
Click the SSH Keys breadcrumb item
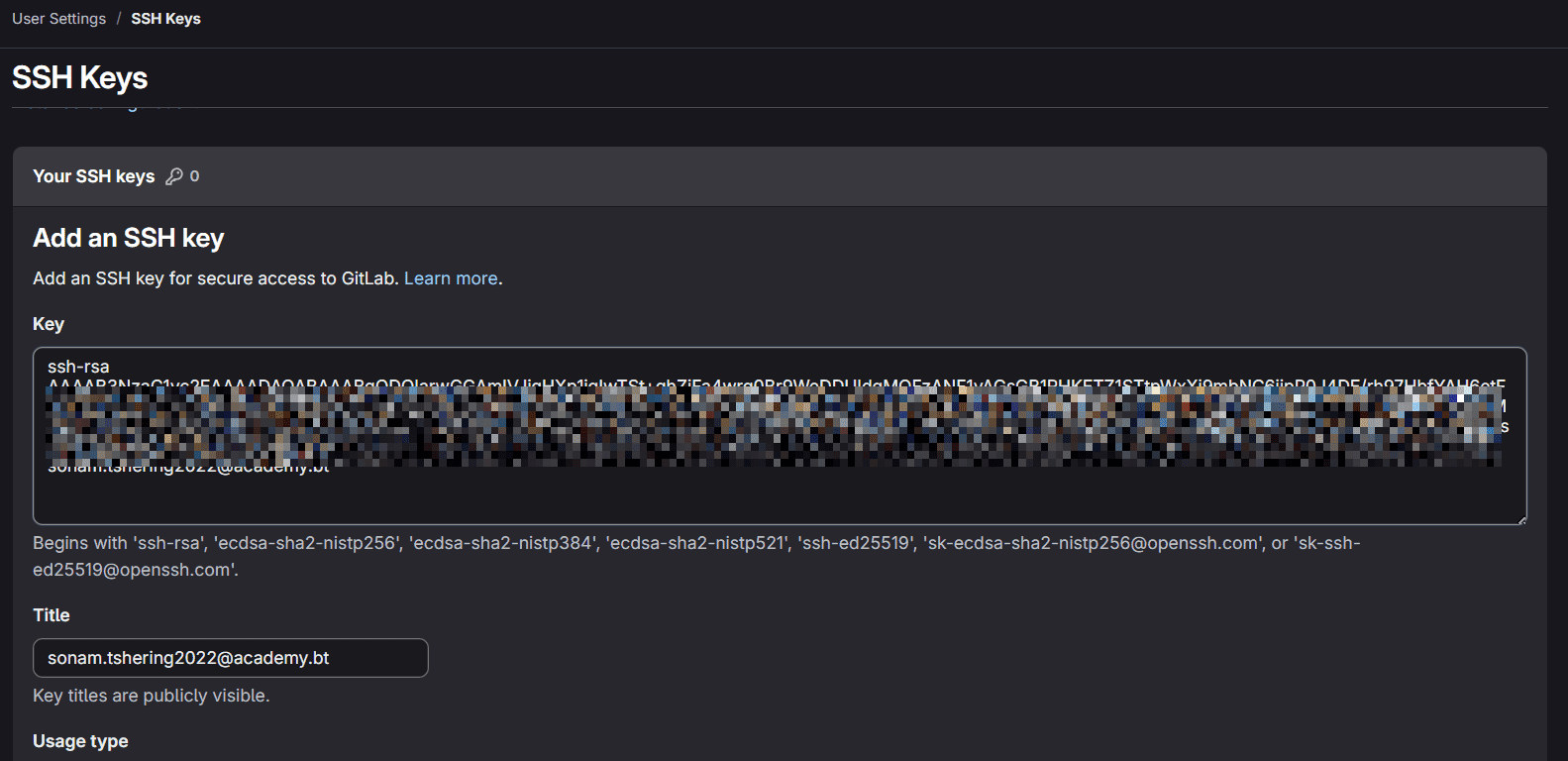[165, 19]
